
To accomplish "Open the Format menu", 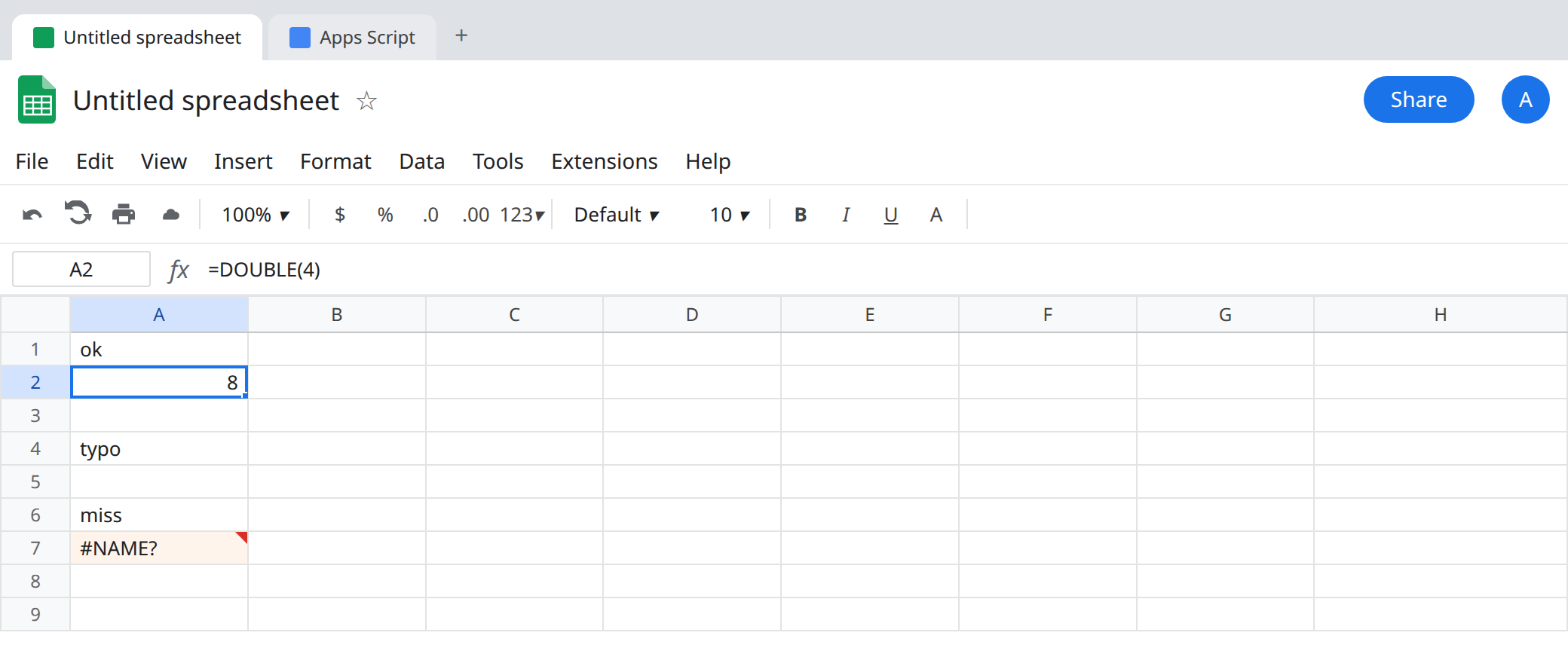I will click(335, 161).
